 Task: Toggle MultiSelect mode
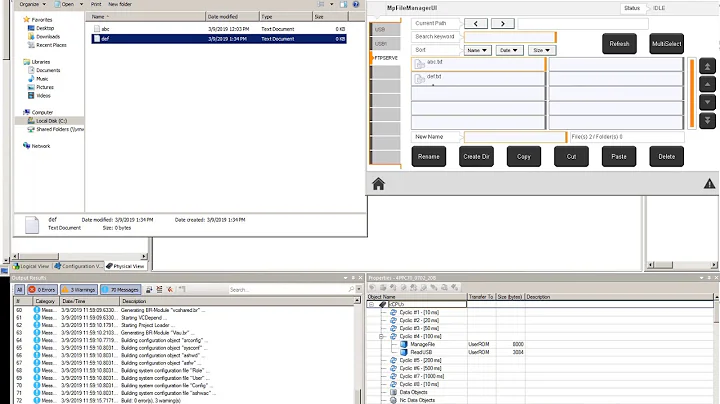click(x=666, y=44)
